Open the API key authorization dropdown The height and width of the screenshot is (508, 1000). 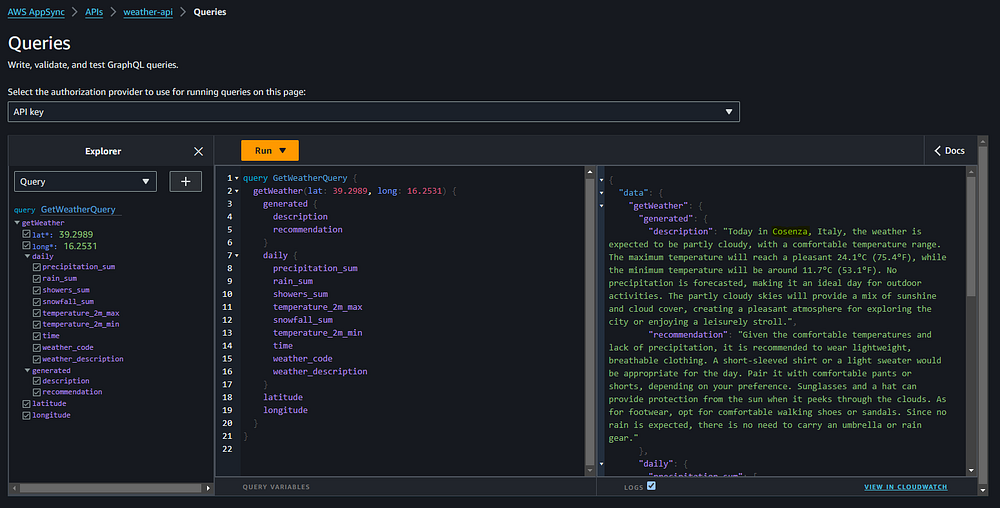(x=374, y=112)
